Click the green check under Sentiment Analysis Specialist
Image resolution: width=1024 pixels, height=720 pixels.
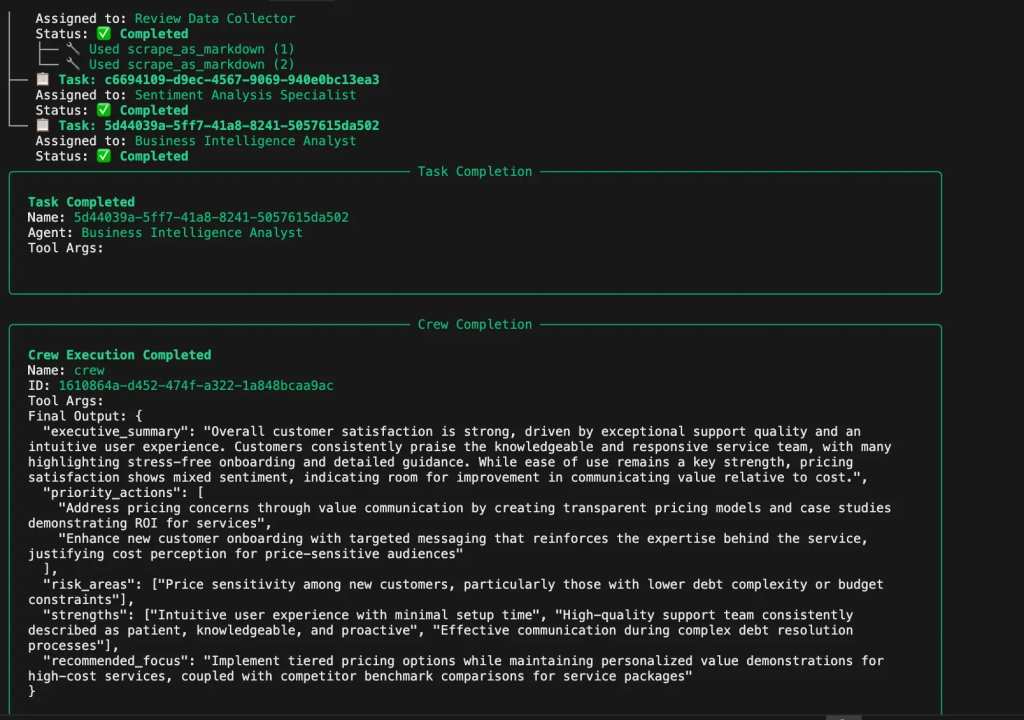[104, 110]
